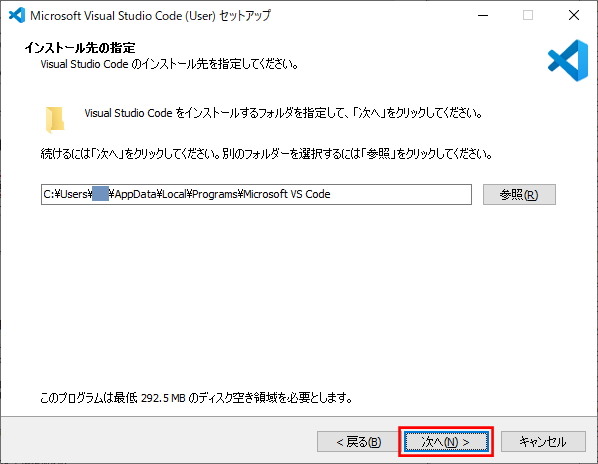The height and width of the screenshot is (464, 598).
Task: Click the < 戻る(B) button
Action: 358,442
